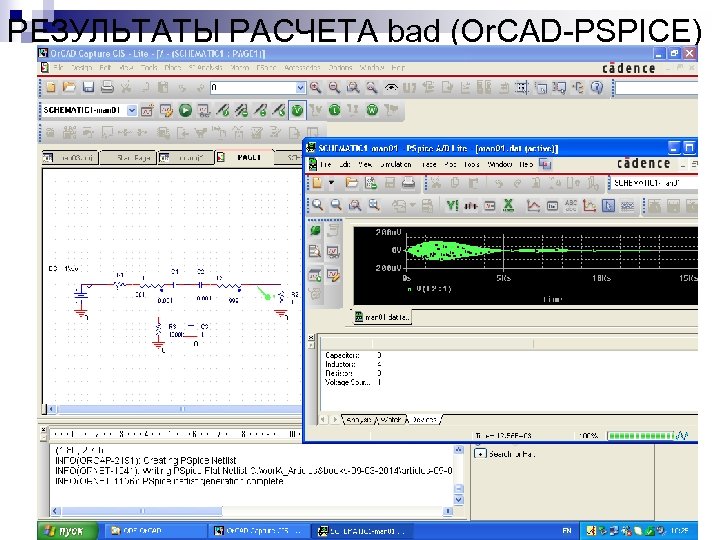The image size is (720, 540).
Task: Export to Excel green X icon
Action: (x=508, y=205)
